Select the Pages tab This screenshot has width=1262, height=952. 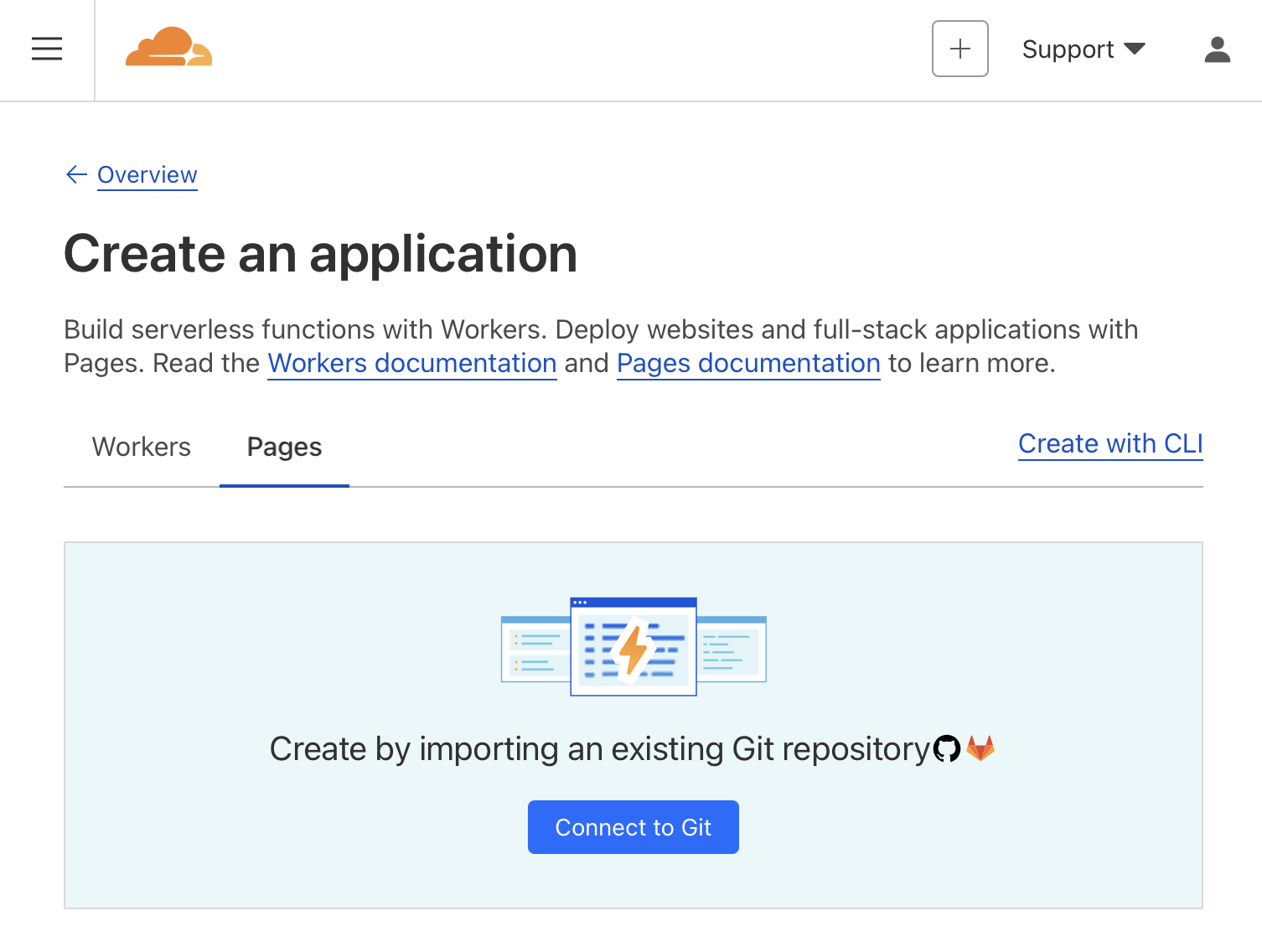(x=284, y=447)
